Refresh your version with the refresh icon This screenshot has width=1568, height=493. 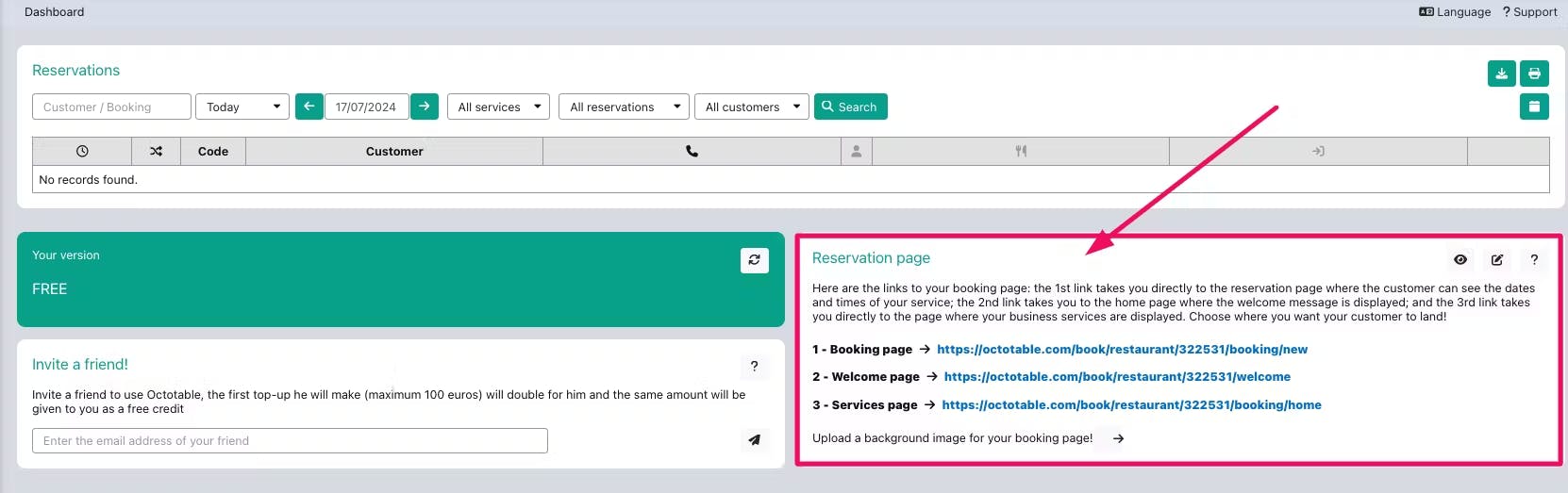coord(755,260)
